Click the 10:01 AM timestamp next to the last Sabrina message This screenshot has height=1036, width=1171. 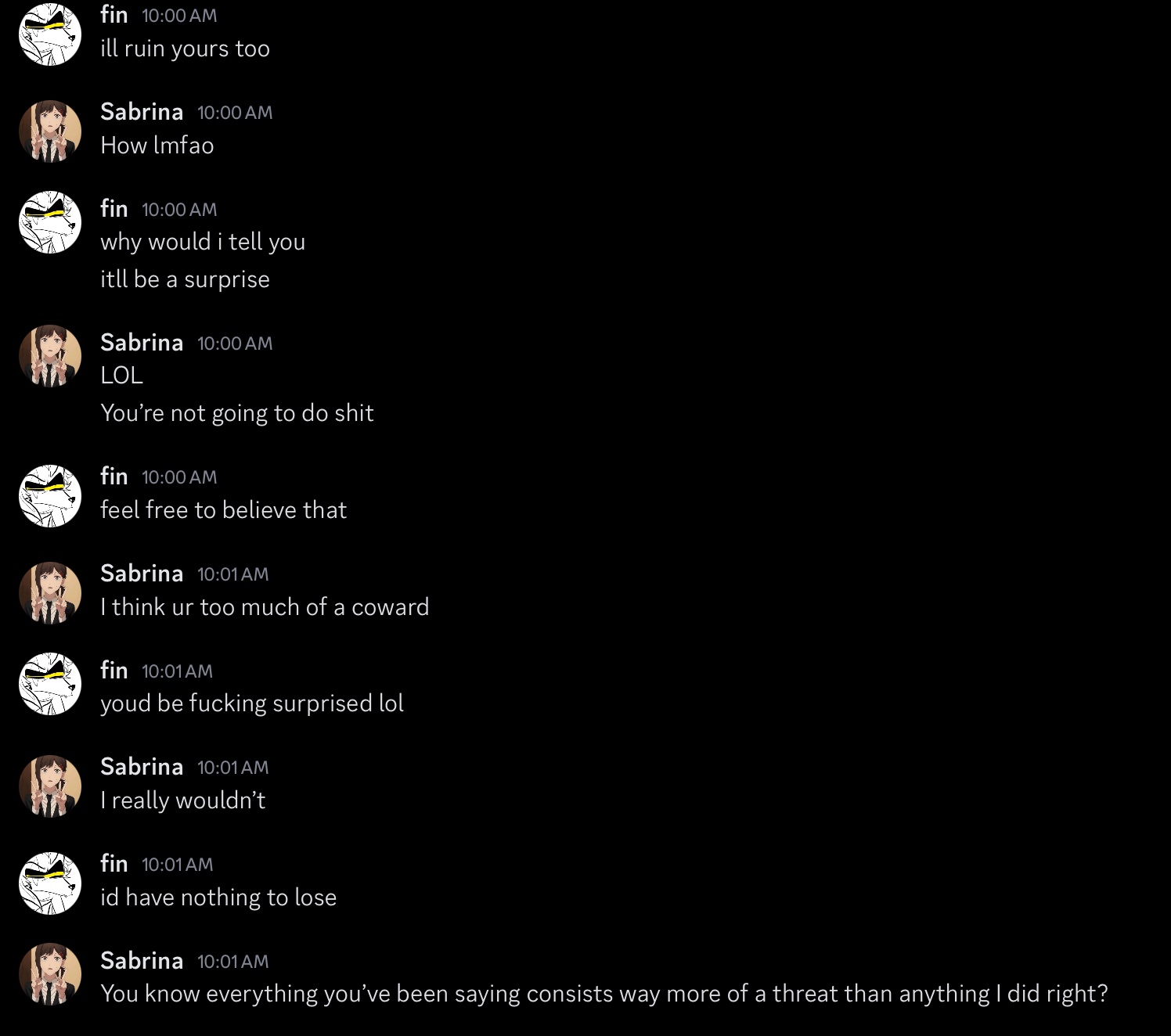[233, 962]
